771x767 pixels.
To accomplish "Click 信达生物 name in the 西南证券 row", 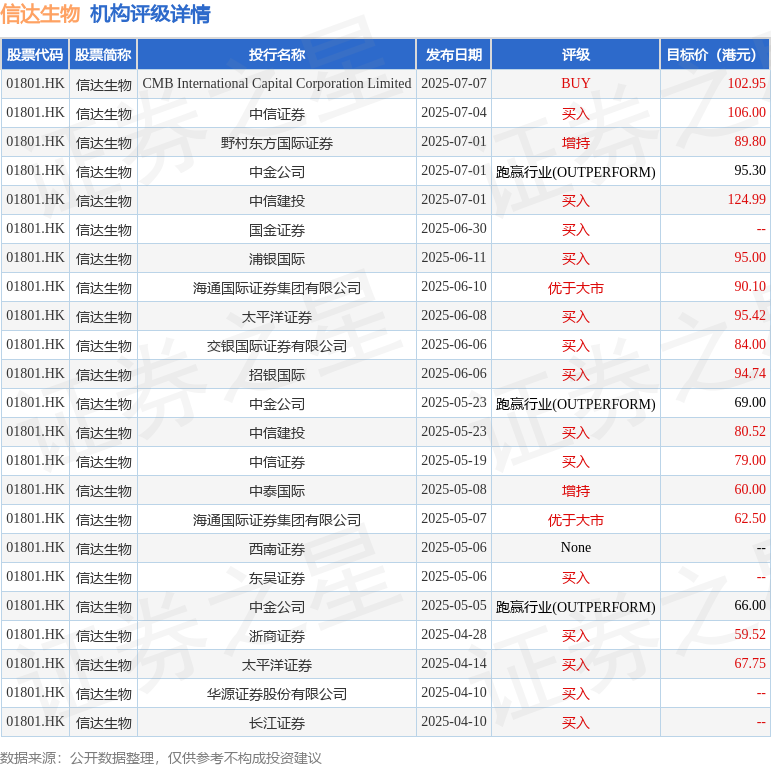I will point(103,549).
